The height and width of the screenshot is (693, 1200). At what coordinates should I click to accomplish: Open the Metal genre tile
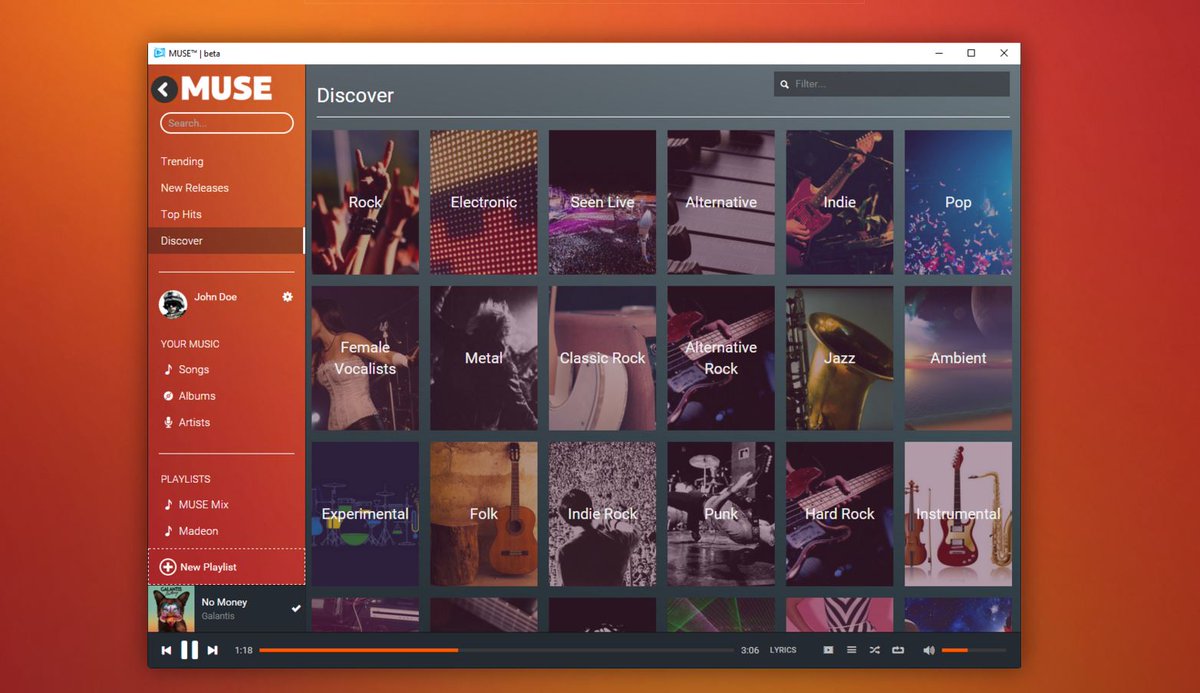click(x=484, y=358)
